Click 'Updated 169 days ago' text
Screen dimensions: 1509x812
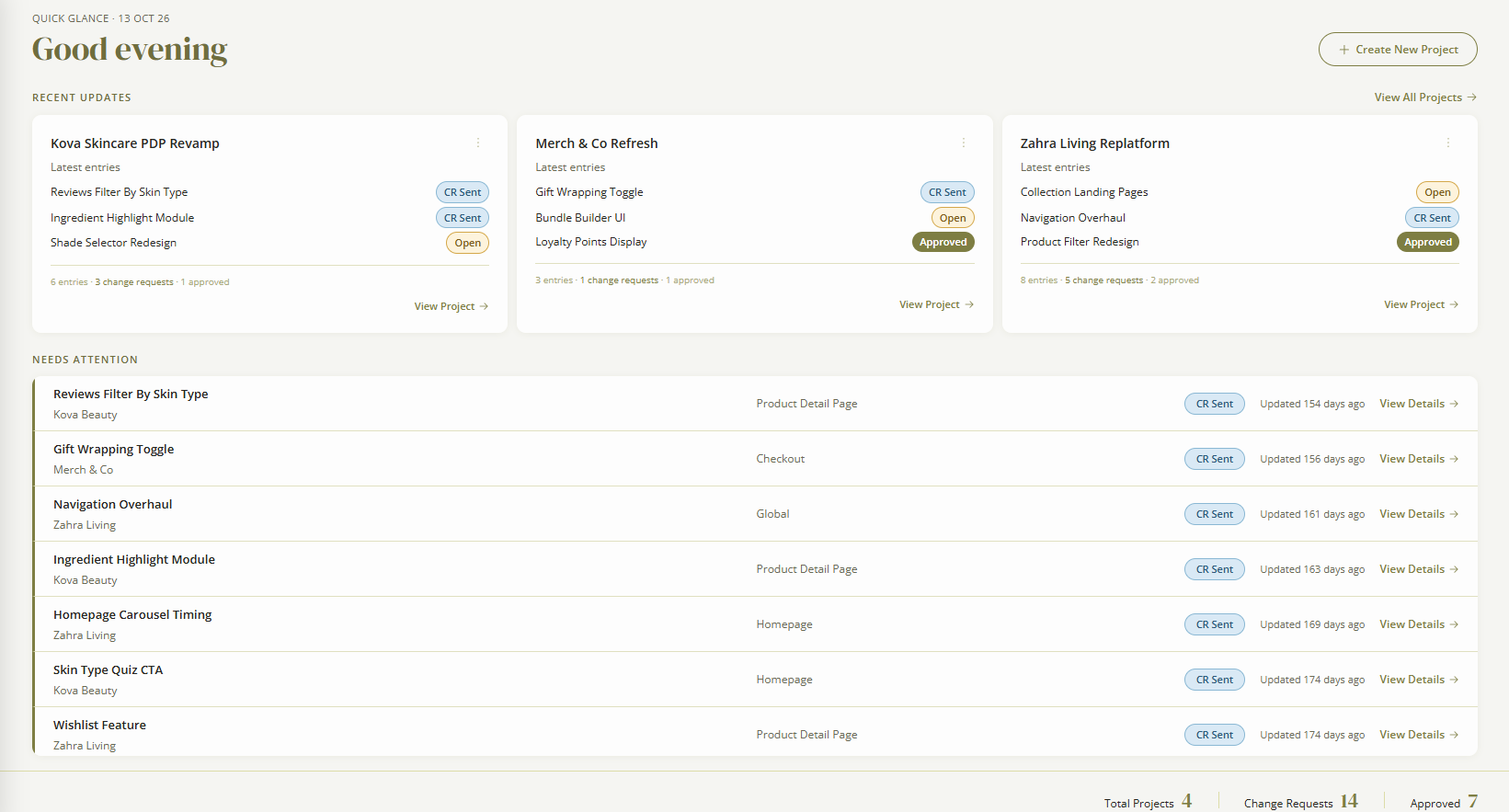point(1312,624)
